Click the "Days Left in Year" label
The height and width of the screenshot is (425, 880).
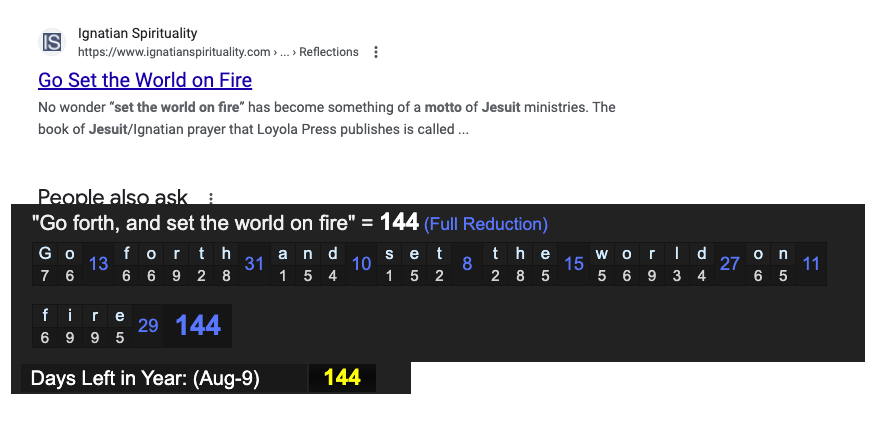145,379
